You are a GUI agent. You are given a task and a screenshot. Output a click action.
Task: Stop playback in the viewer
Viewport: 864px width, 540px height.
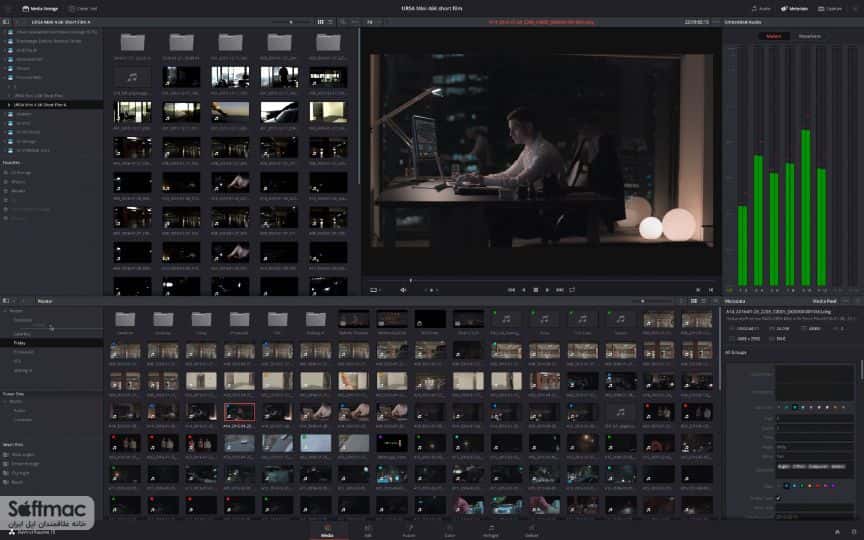536,290
